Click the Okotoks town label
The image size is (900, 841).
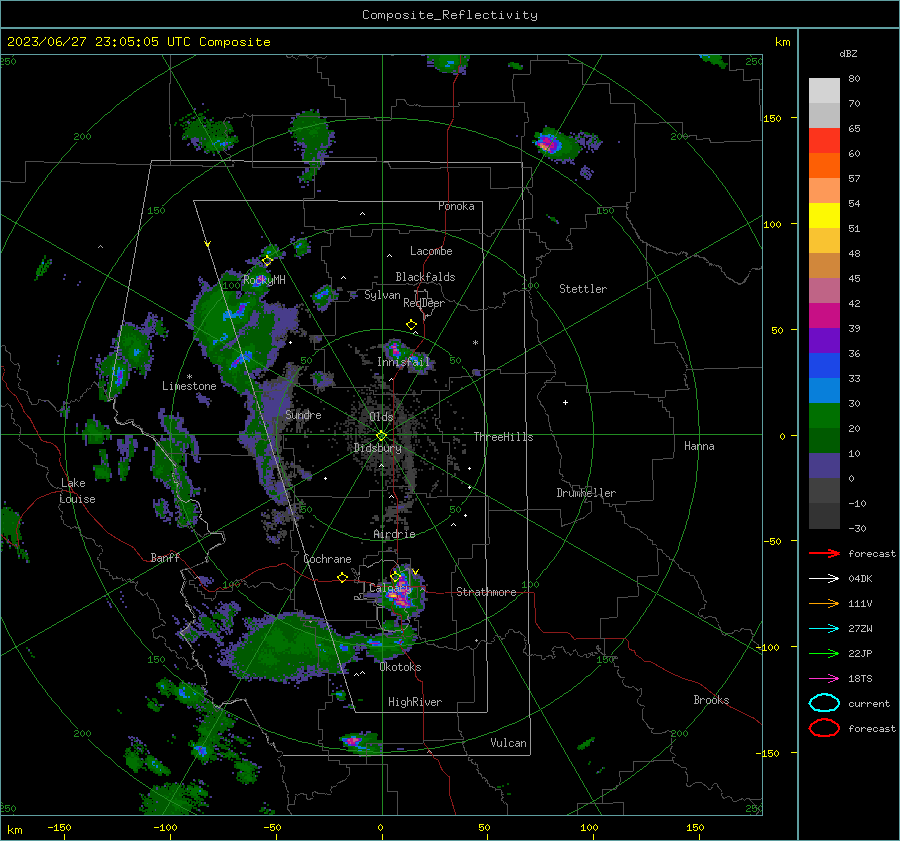[x=400, y=667]
